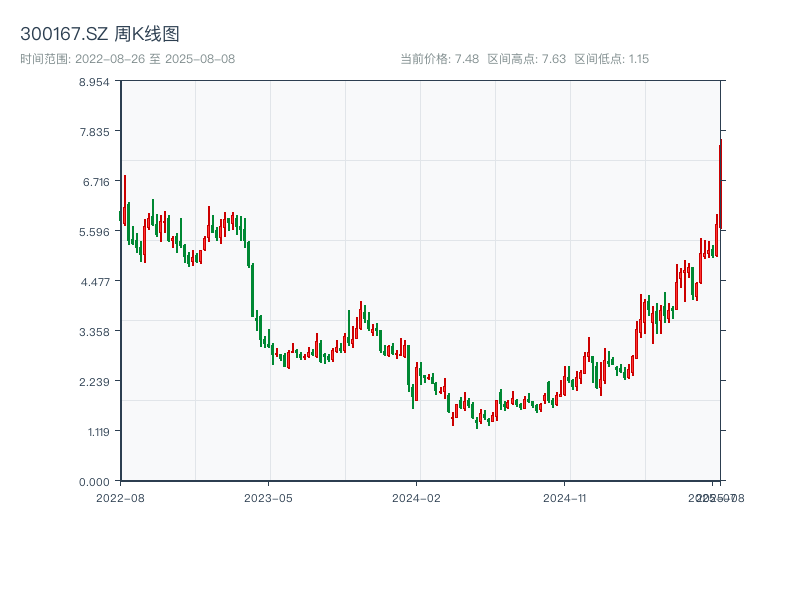Click the 当前价格 7.48 label
Viewport: 800px width, 600px height.
(x=439, y=59)
